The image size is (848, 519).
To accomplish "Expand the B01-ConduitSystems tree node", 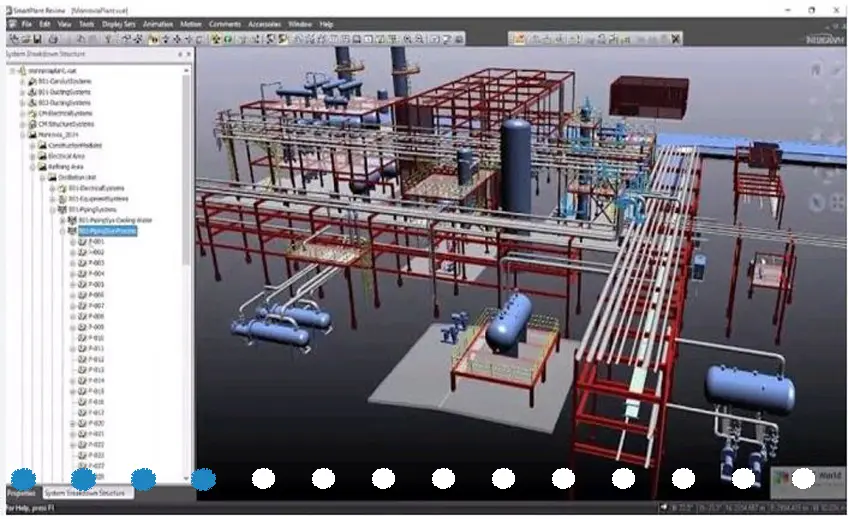I will (x=23, y=82).
